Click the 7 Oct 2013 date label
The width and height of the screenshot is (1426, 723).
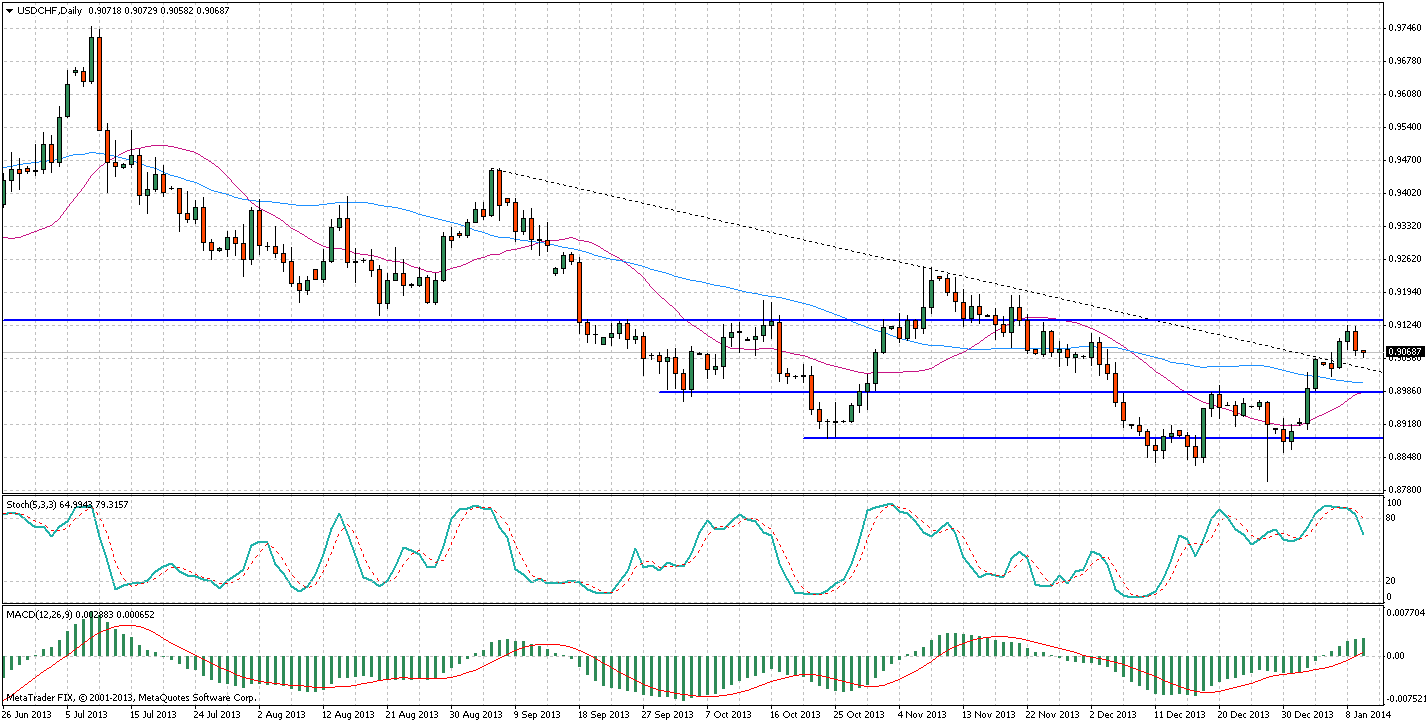731,715
